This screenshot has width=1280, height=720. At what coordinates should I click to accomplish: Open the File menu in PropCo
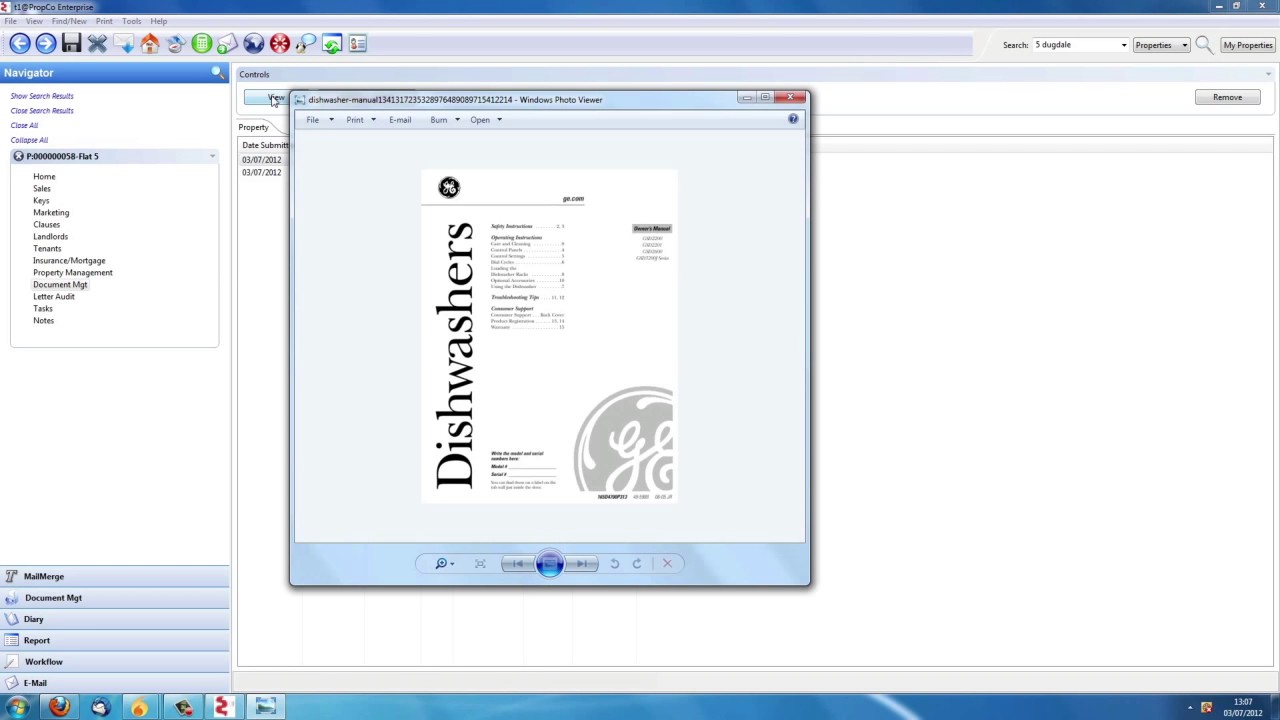coord(10,21)
